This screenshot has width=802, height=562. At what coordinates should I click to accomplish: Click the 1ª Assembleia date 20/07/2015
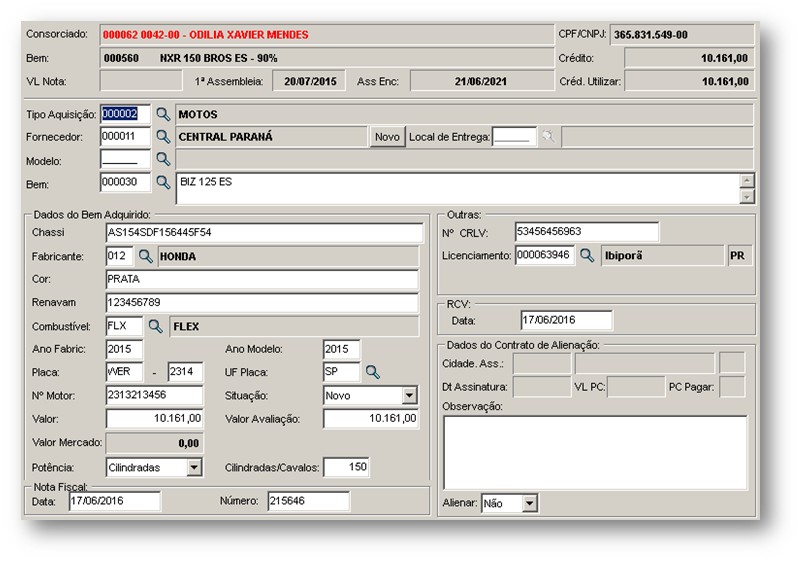(x=310, y=82)
